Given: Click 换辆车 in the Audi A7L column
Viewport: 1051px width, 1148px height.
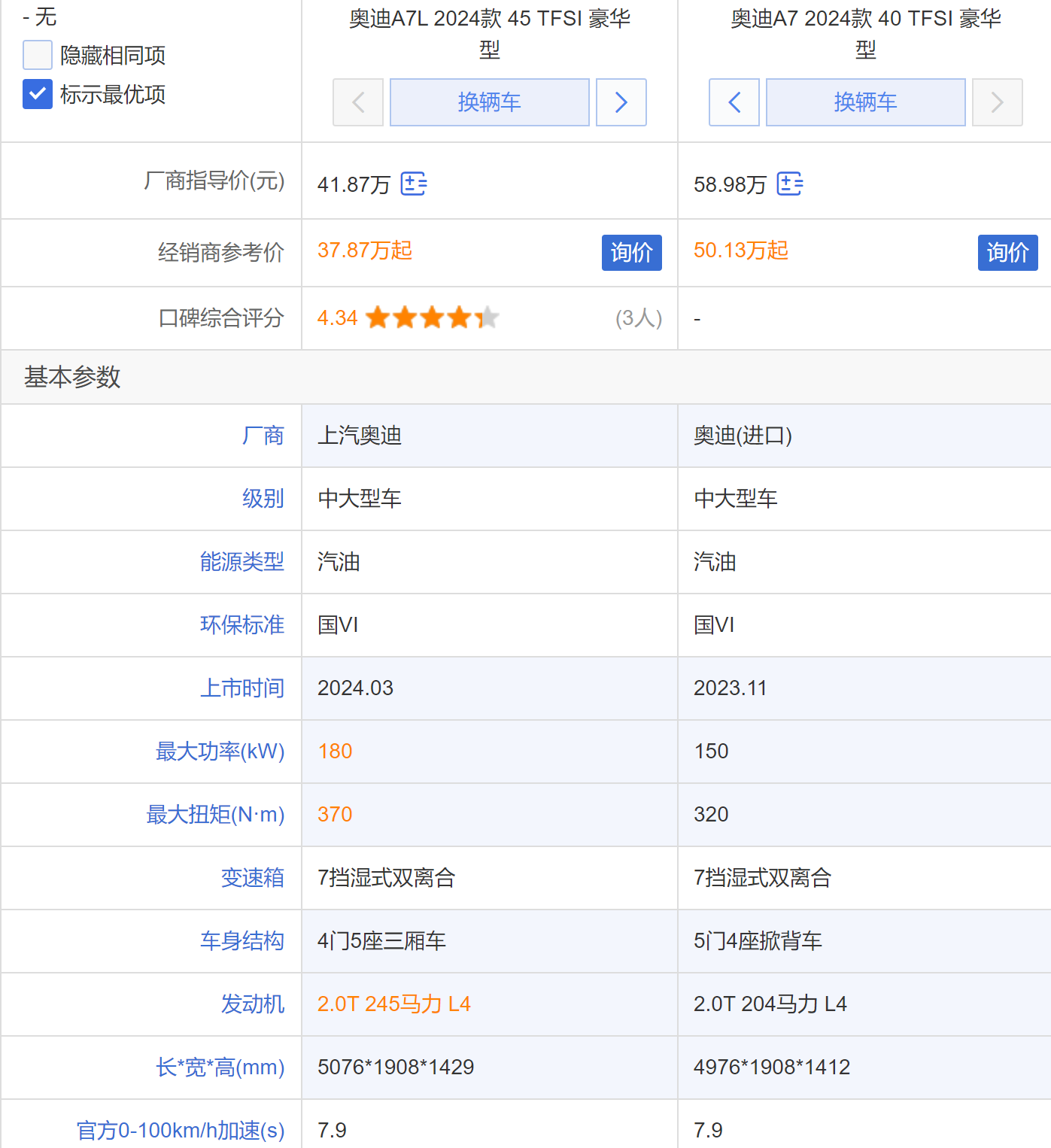Looking at the screenshot, I should pyautogui.click(x=489, y=102).
